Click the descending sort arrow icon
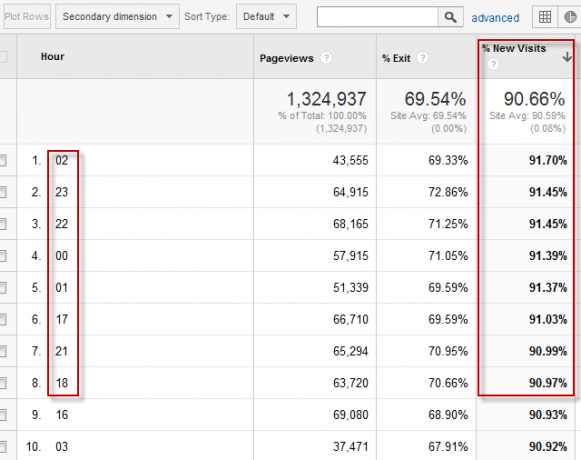This screenshot has height=460, width=581. point(567,57)
